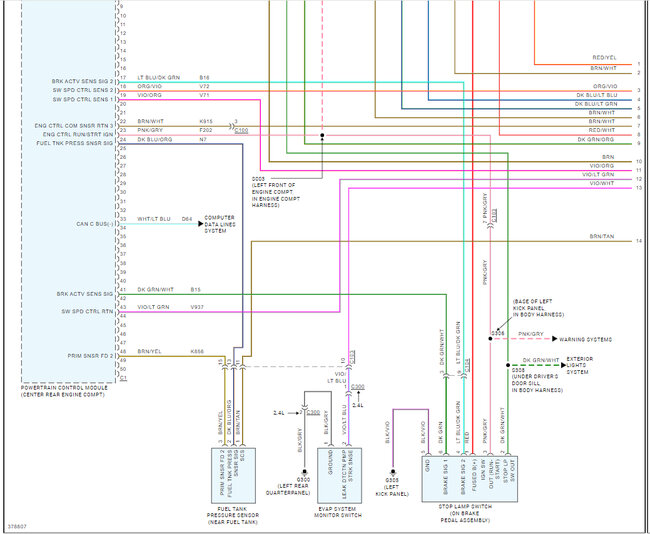Select the 'VIO/ LT BLU' label near C103
650x534 pixels.
tap(337, 377)
